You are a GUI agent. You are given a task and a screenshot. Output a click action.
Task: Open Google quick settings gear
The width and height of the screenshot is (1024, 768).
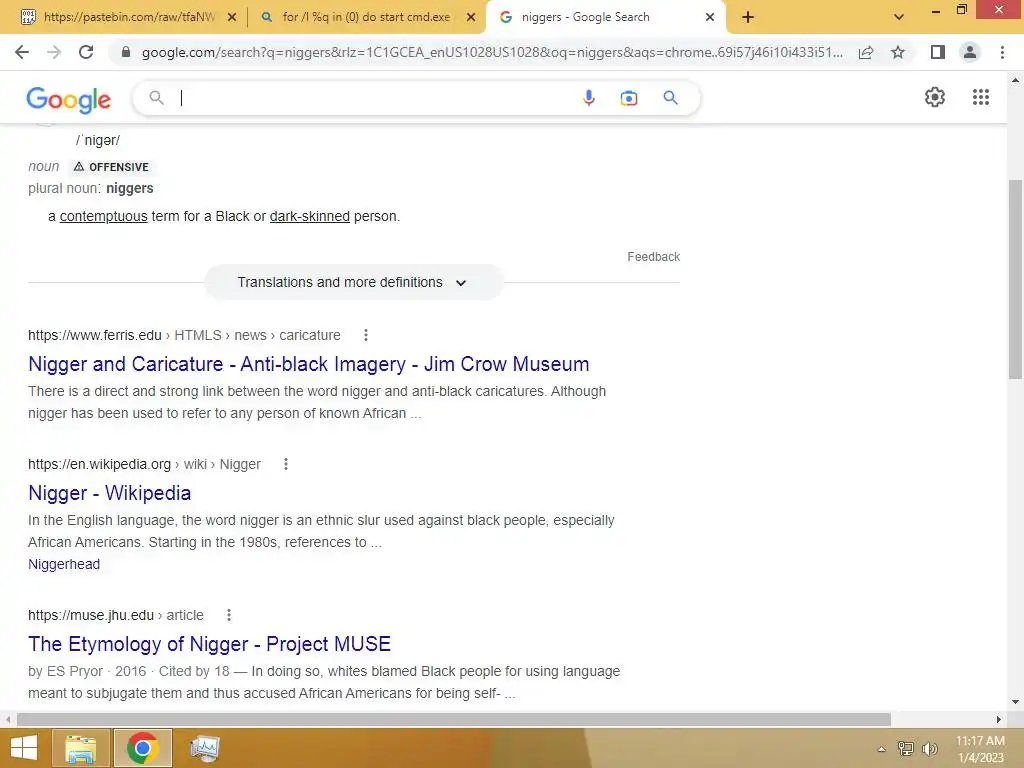pyautogui.click(x=935, y=97)
